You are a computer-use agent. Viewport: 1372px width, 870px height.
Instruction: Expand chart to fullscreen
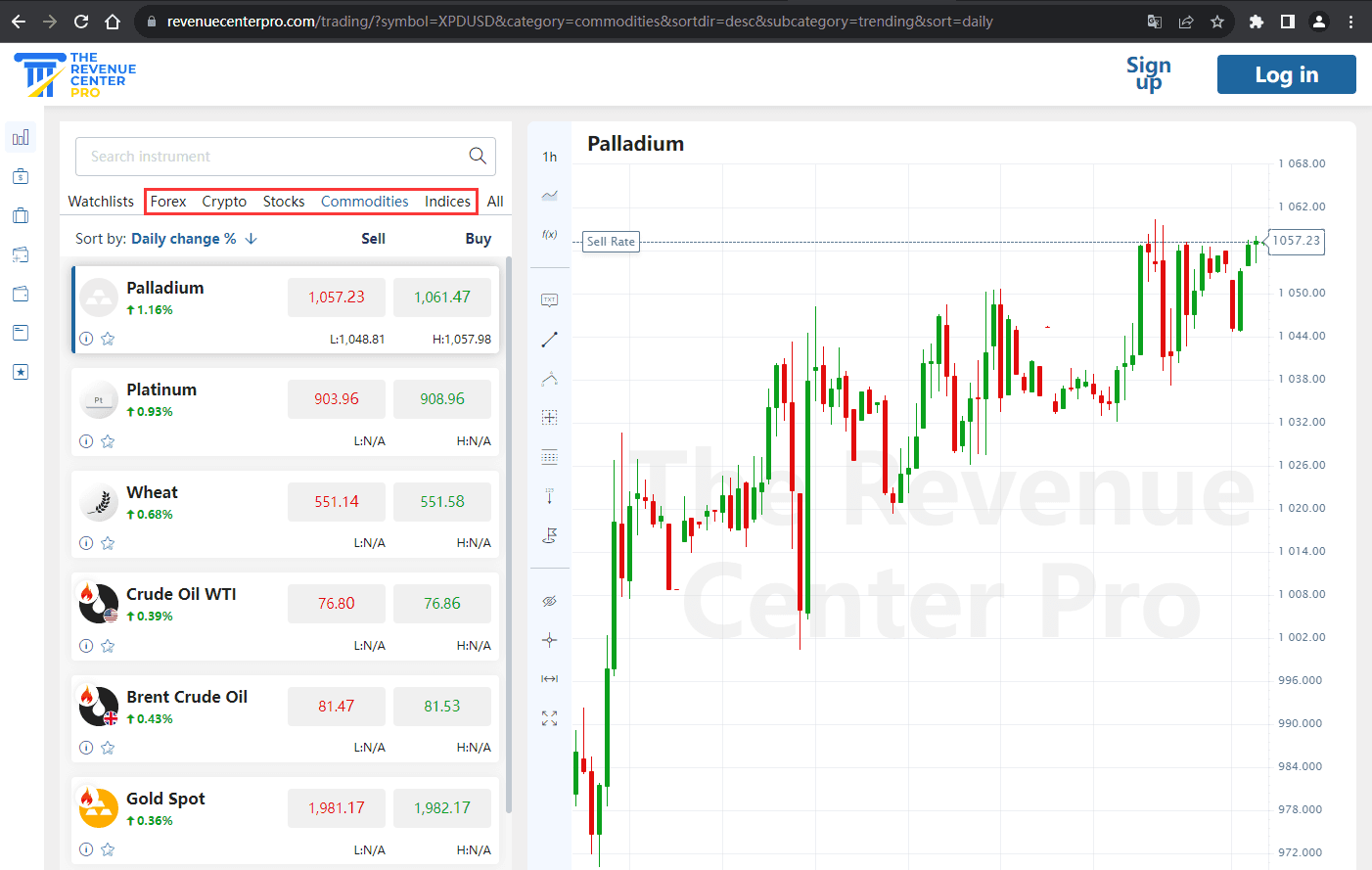coord(549,718)
